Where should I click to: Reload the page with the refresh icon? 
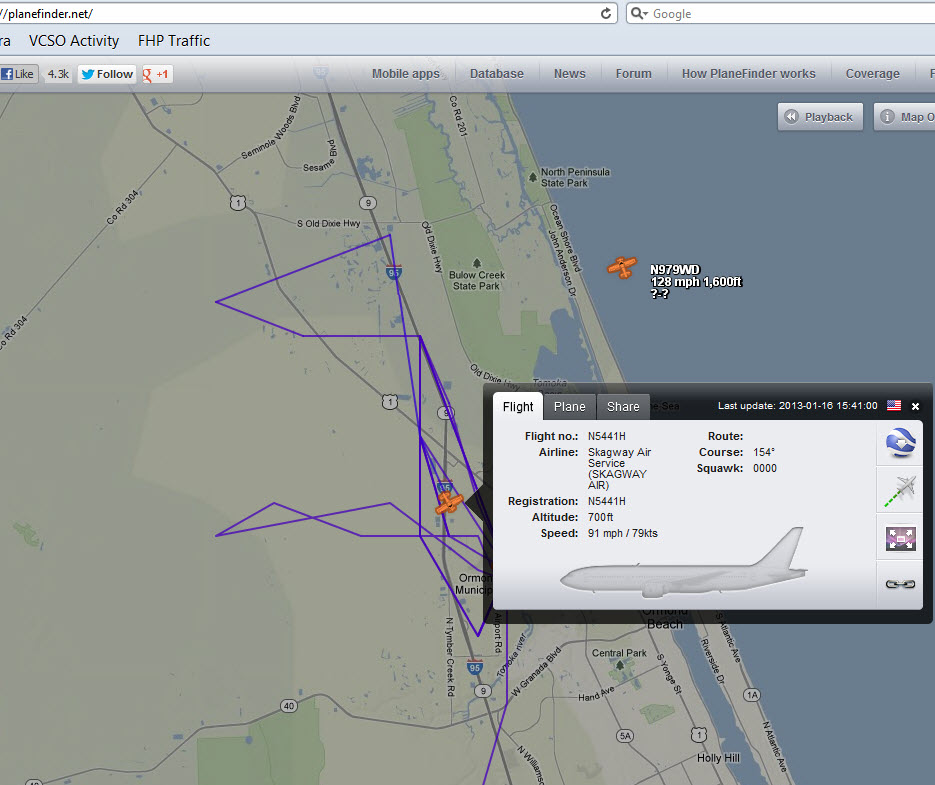point(606,14)
